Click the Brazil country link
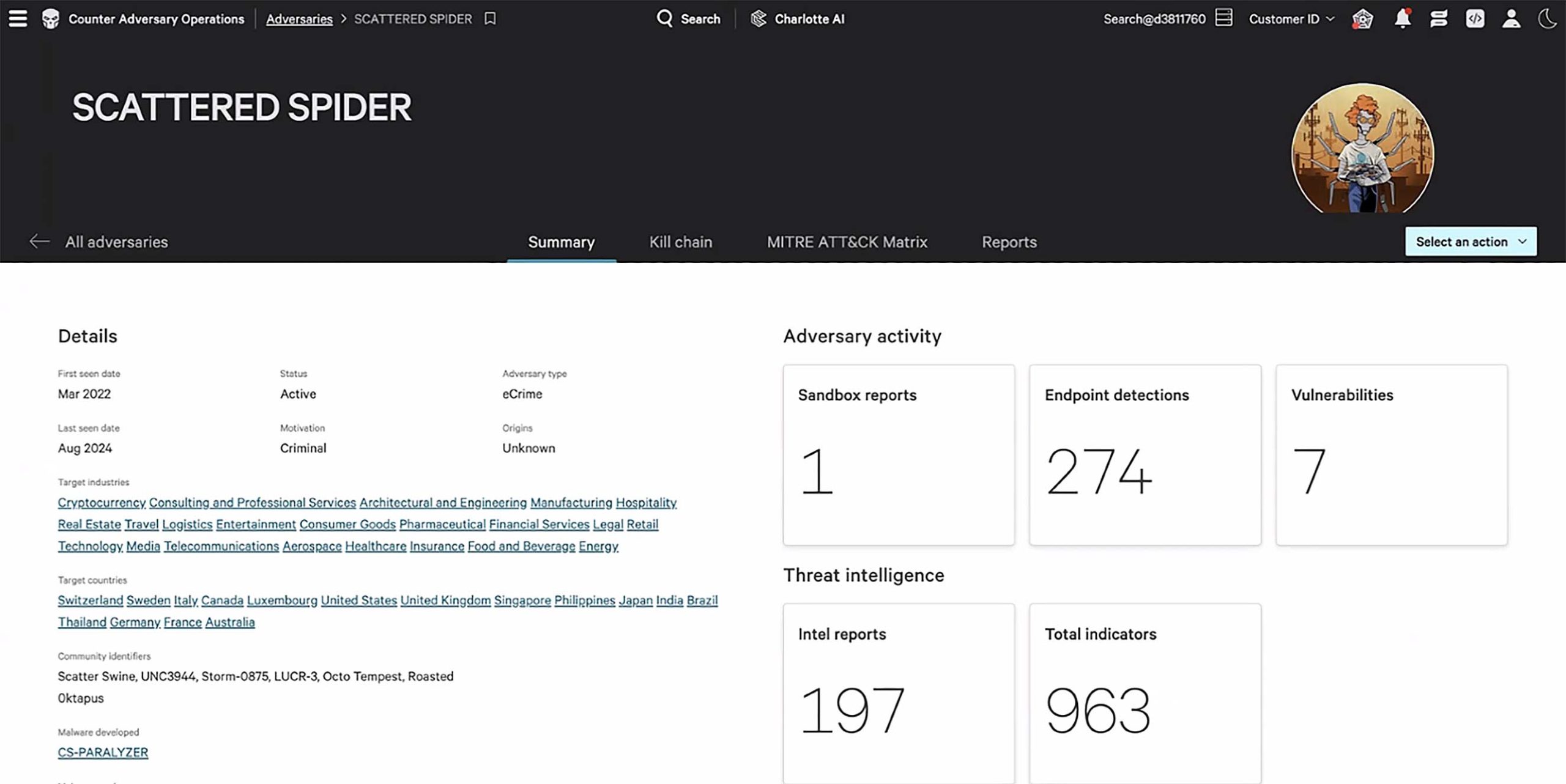Viewport: 1566px width, 784px height. pos(702,601)
